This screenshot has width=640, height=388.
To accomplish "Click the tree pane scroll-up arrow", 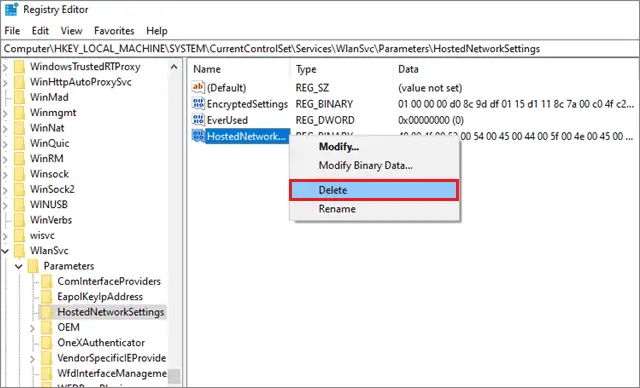I will [x=174, y=67].
